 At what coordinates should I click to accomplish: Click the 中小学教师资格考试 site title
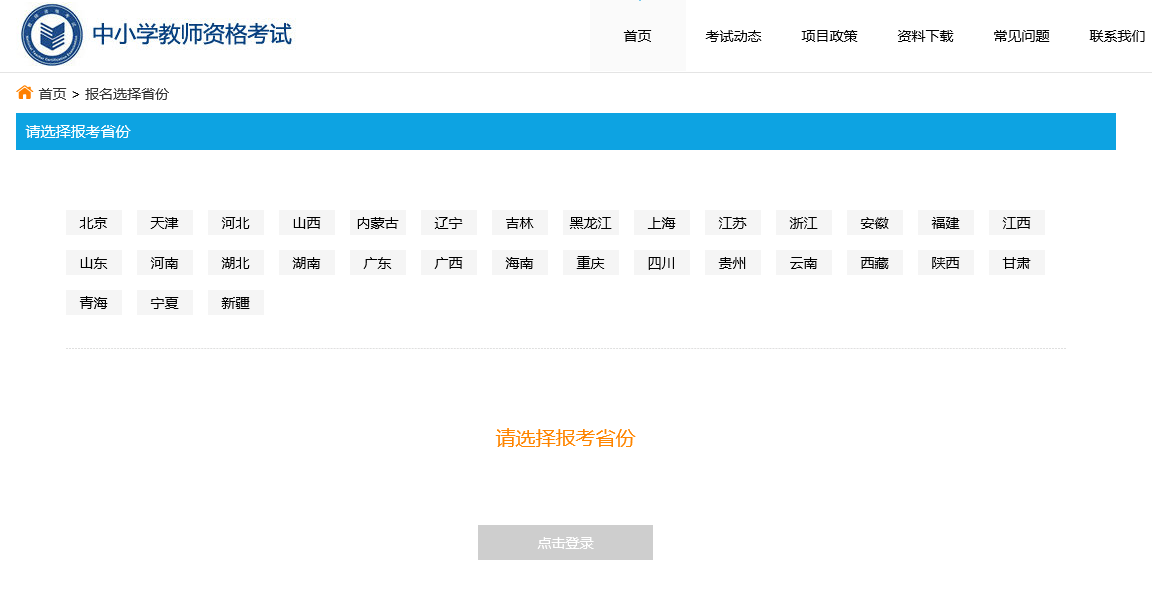click(x=192, y=34)
